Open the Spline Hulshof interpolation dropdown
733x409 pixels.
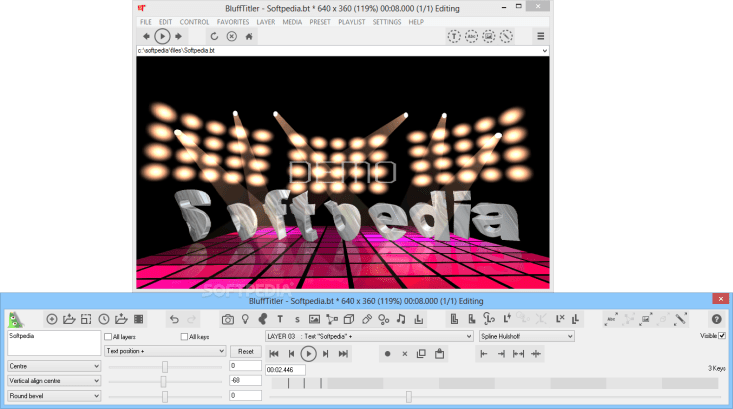527,336
